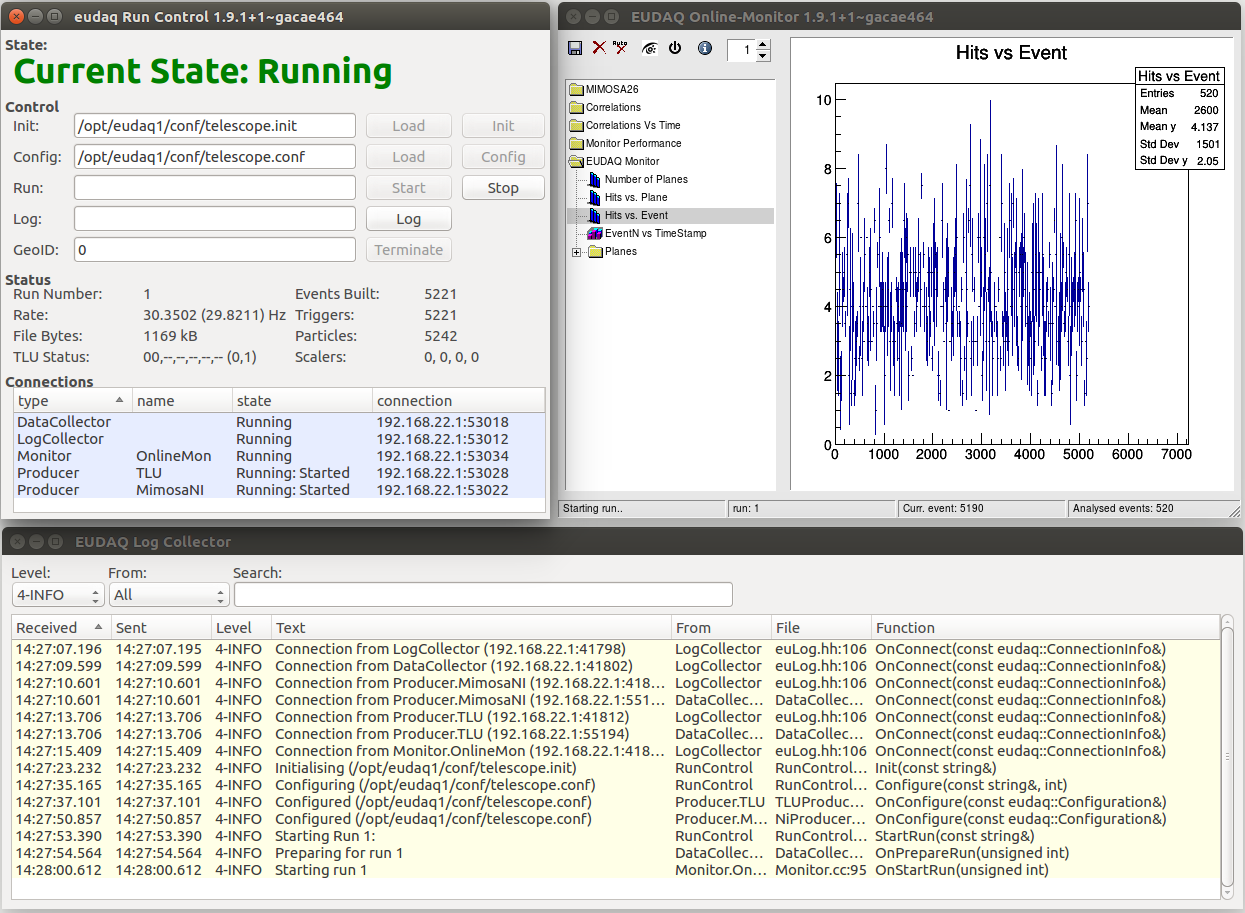This screenshot has width=1245, height=913.
Task: Click the eye icon in Online-Monitor toolbar
Action: [x=650, y=48]
